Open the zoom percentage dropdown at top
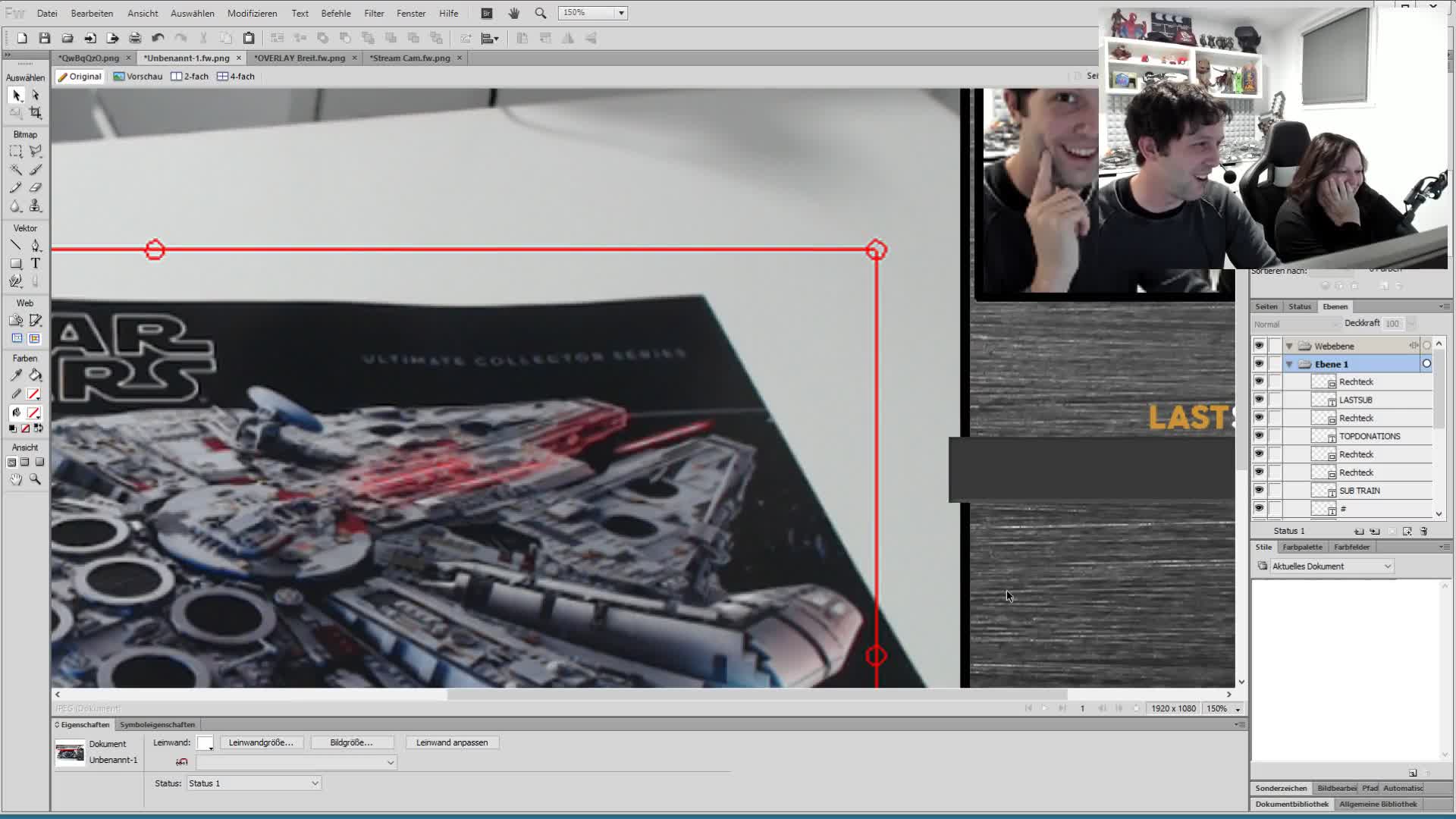 621,13
